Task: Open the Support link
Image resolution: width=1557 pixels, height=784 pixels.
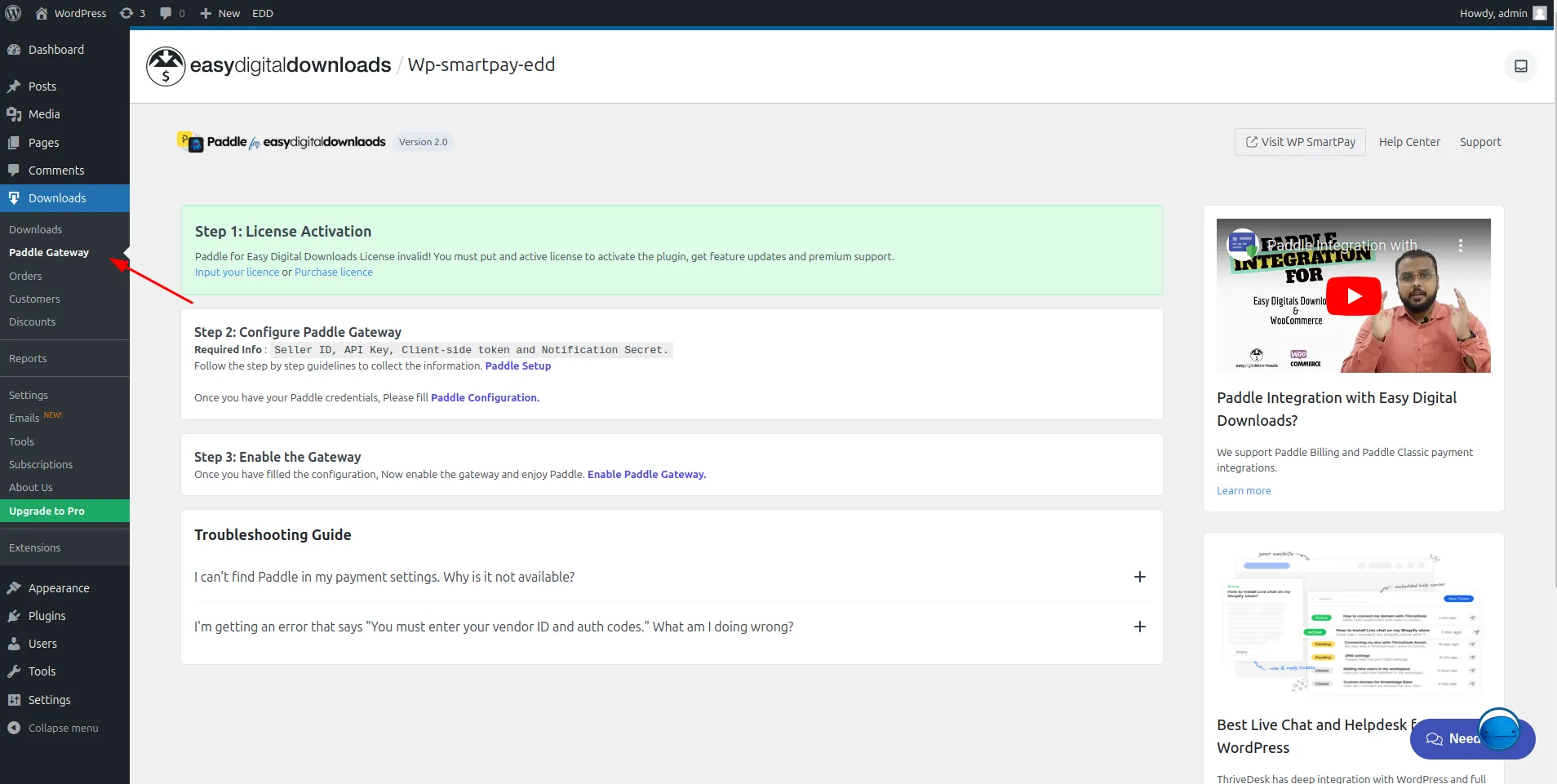Action: click(x=1480, y=142)
